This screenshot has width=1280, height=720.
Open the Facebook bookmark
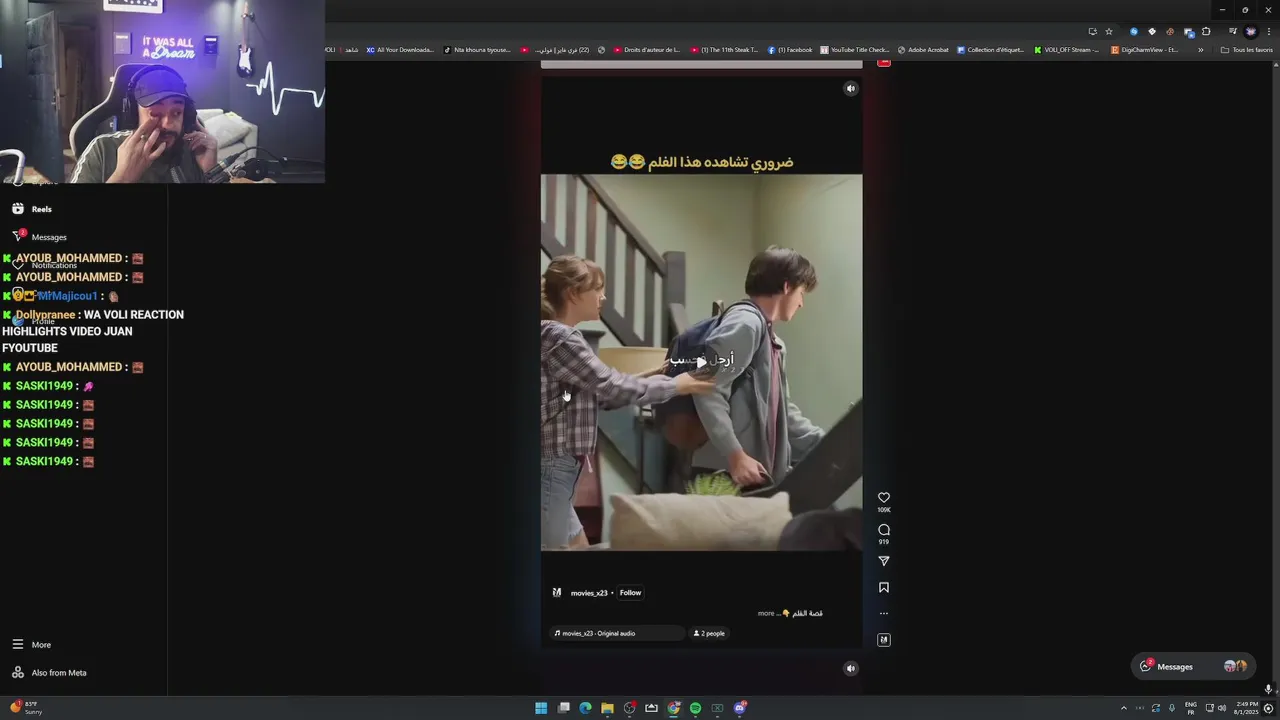(x=790, y=49)
